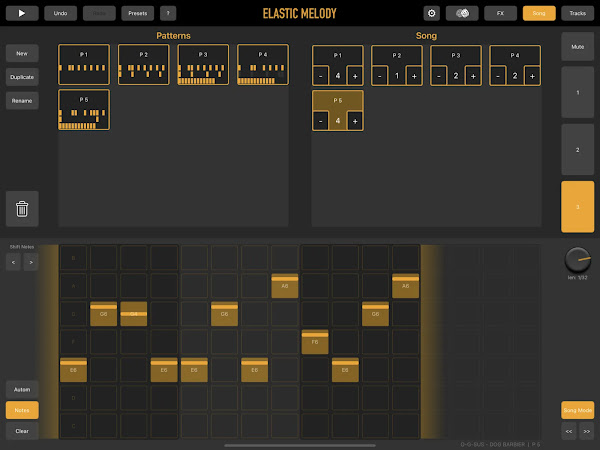
Task: Decrease repeats of song slot P 1
Action: pyautogui.click(x=321, y=76)
